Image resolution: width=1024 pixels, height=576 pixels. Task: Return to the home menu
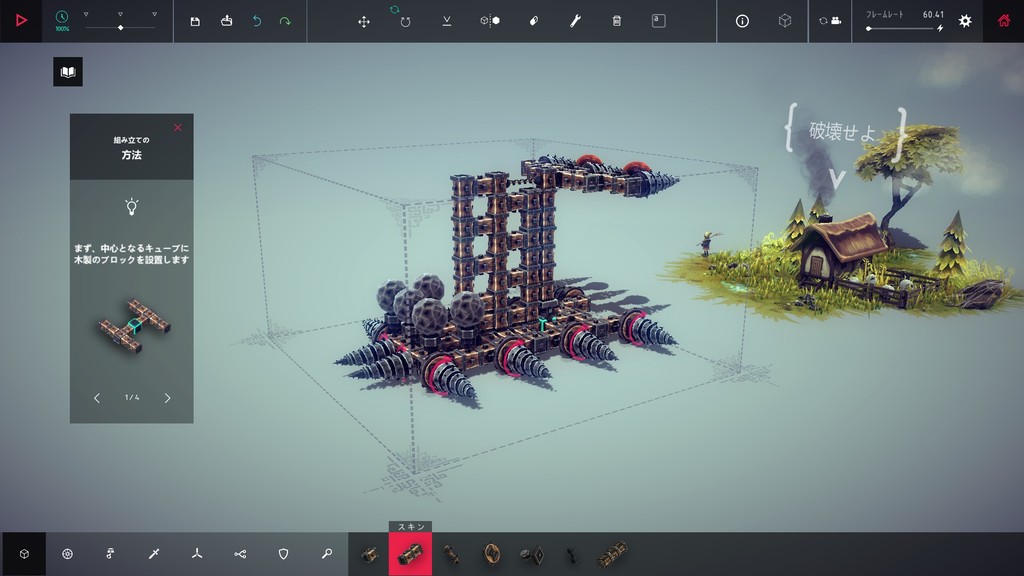point(1003,21)
